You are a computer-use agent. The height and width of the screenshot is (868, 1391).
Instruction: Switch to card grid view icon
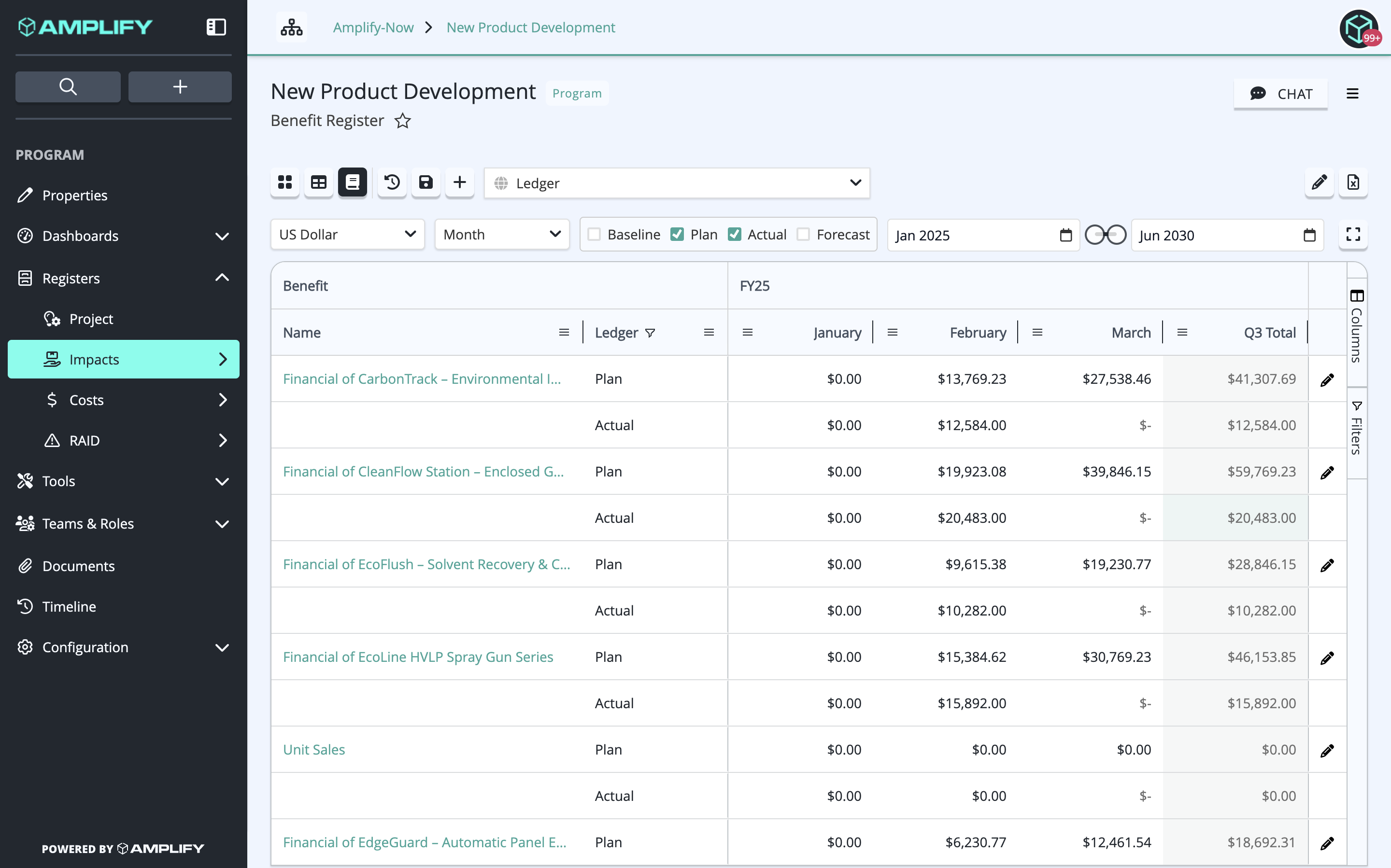[285, 182]
